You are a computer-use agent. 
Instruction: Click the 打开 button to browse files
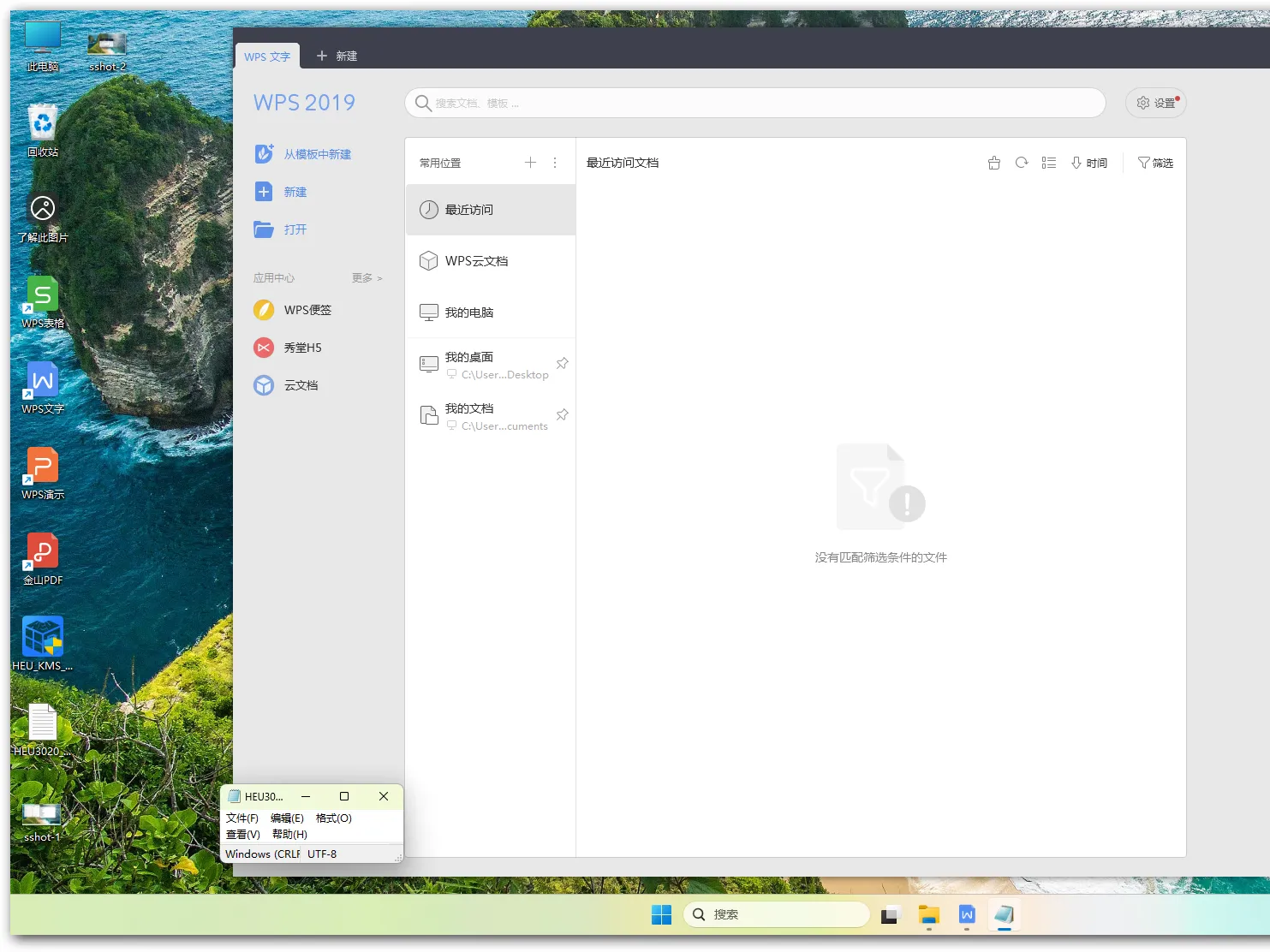point(295,229)
